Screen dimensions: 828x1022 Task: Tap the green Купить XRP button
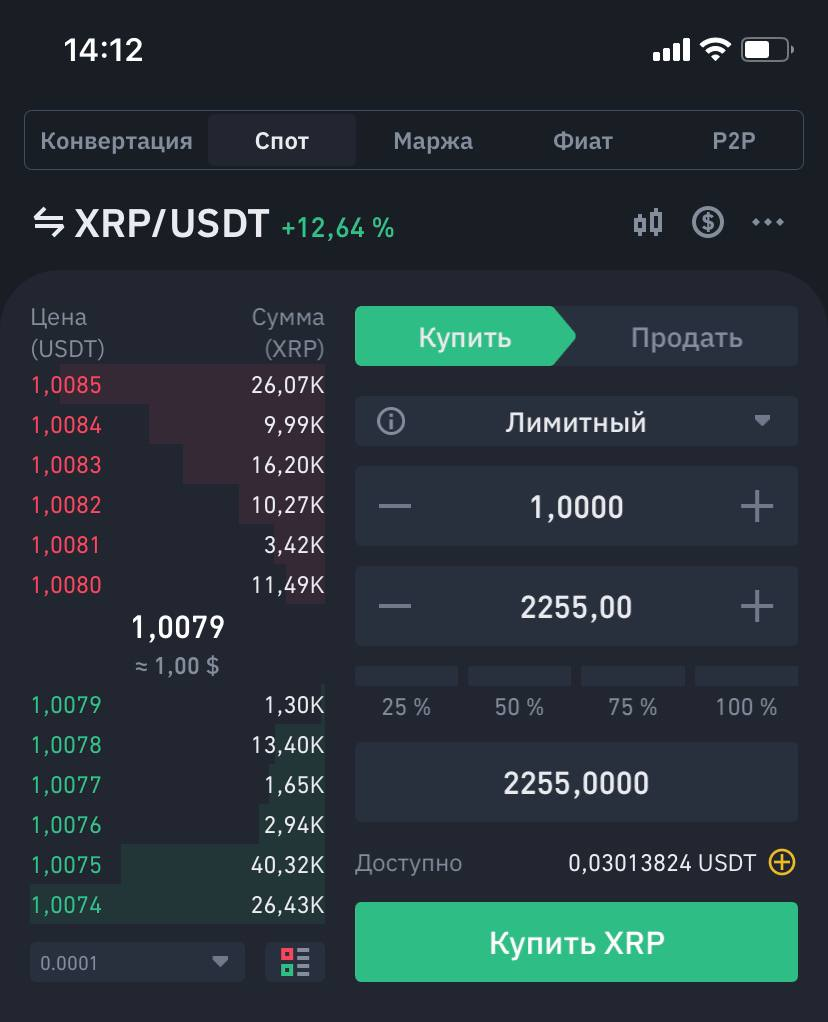pyautogui.click(x=576, y=942)
